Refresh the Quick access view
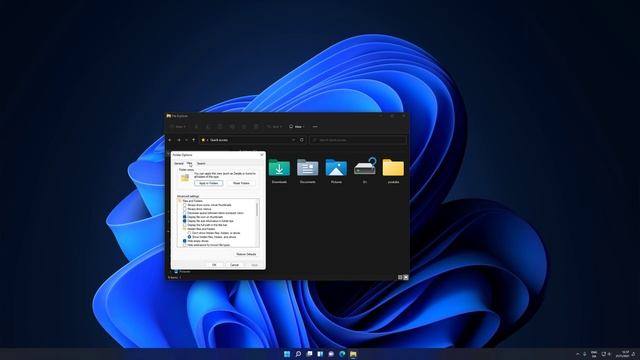Viewport: 640px width, 360px height. pos(302,140)
